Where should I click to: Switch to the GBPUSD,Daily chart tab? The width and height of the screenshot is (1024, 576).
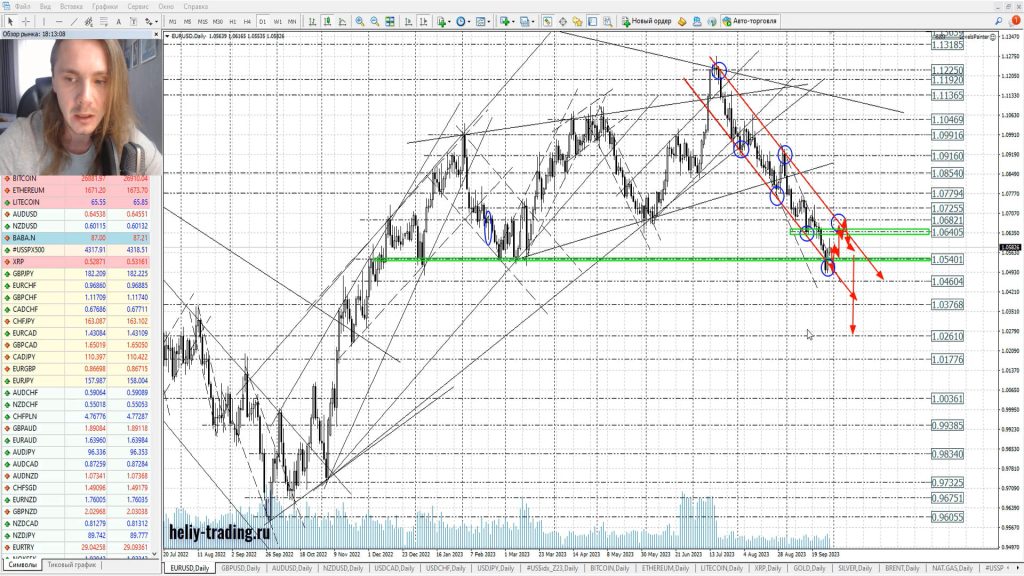click(242, 567)
